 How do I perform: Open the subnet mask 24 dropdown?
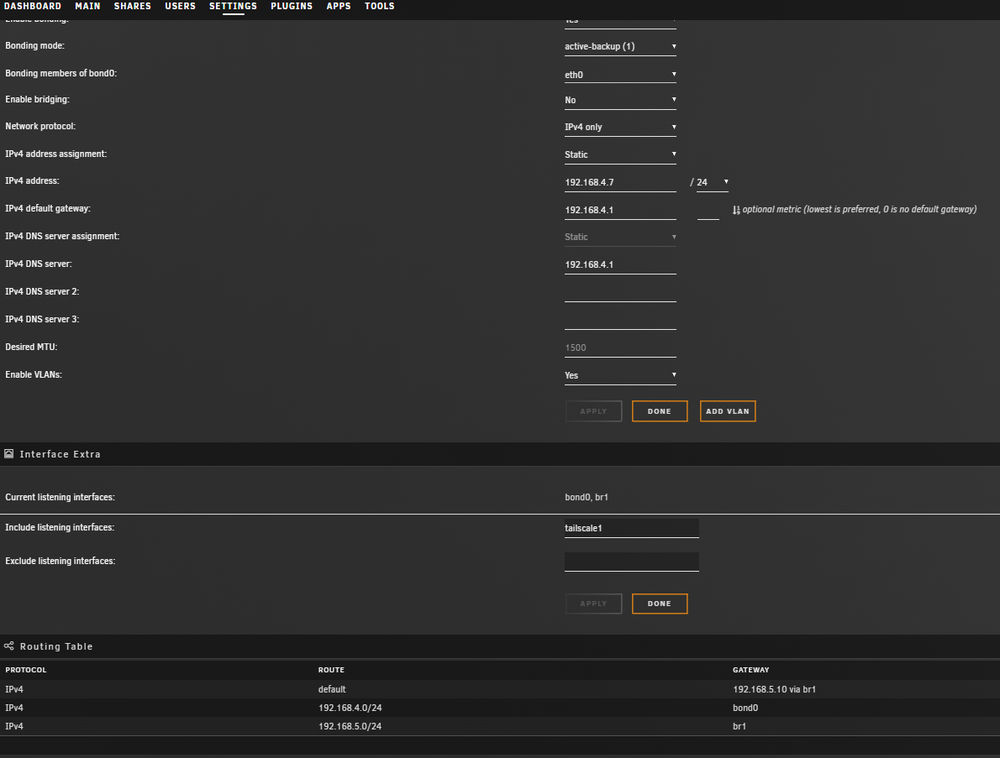(712, 182)
